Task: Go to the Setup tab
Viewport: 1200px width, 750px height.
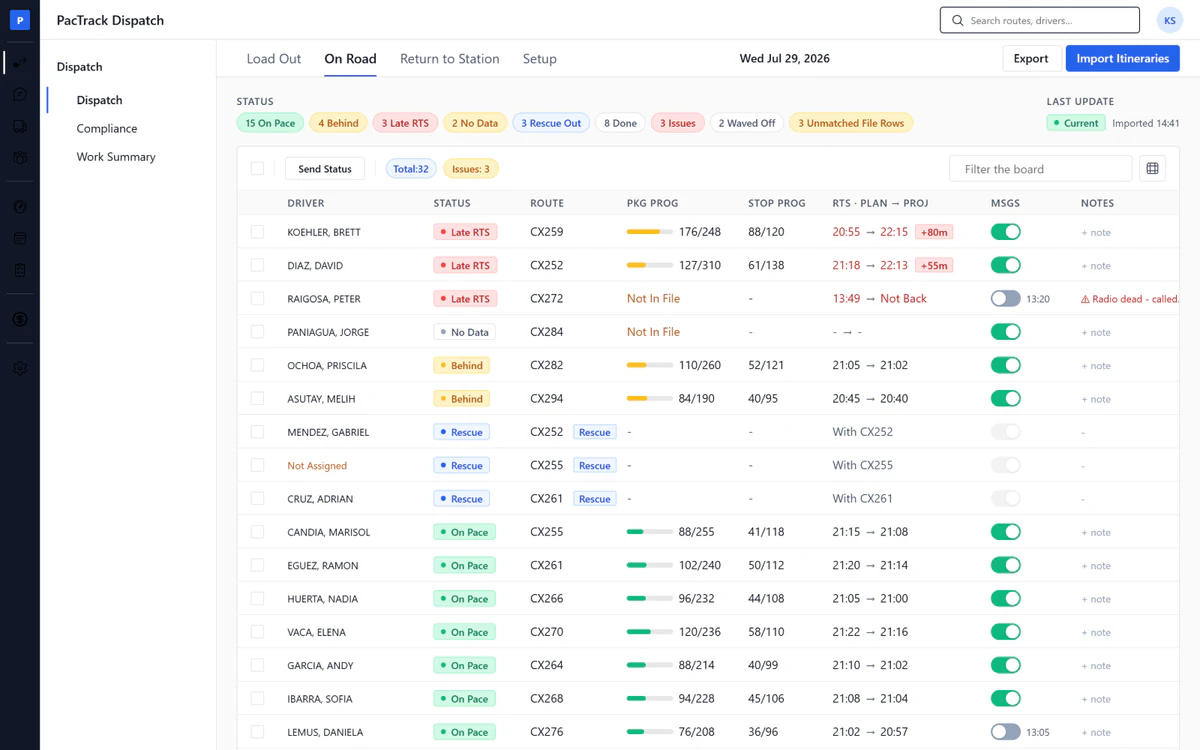Action: [x=540, y=59]
